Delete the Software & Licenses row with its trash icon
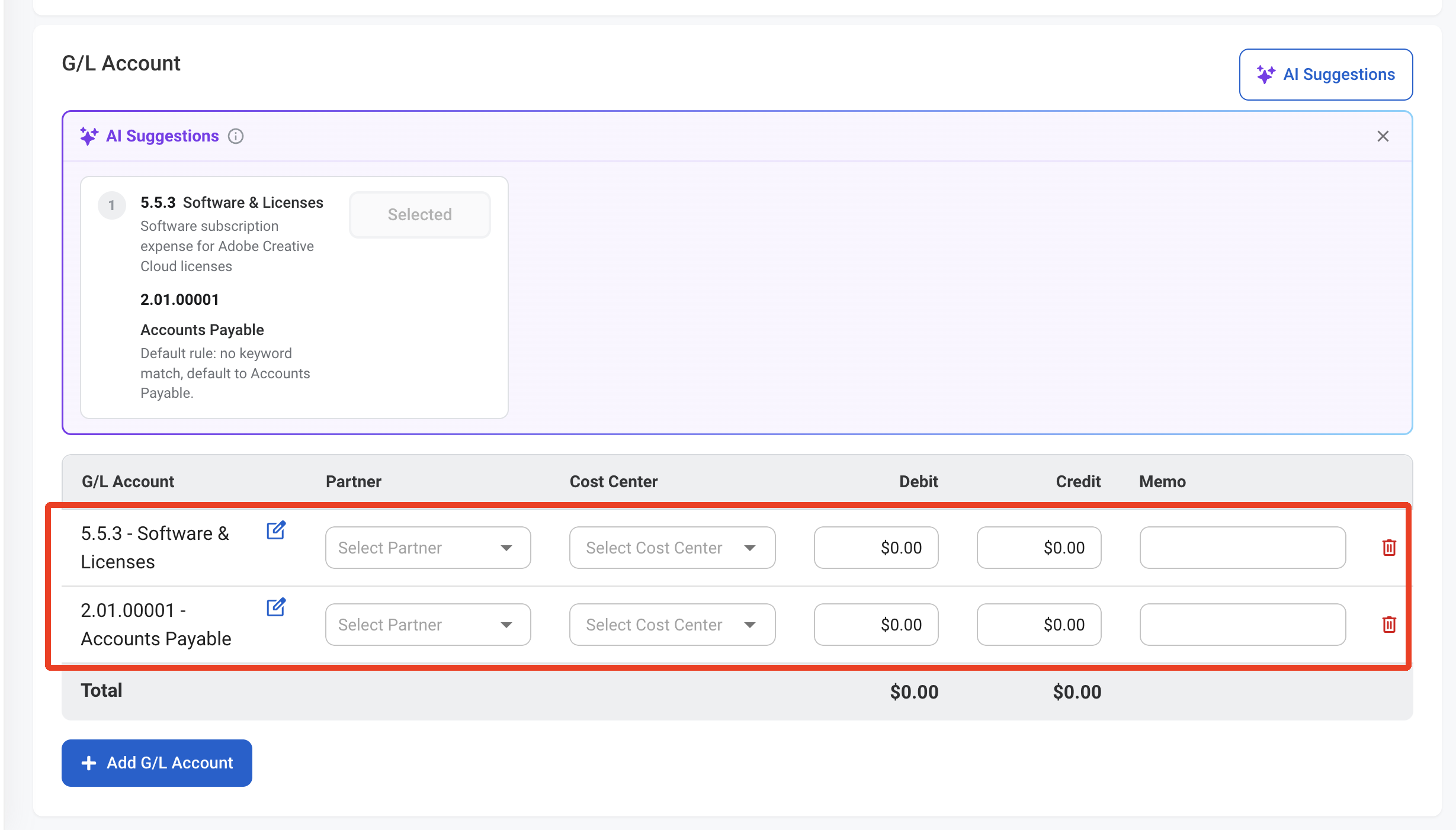The image size is (1456, 830). click(1389, 548)
